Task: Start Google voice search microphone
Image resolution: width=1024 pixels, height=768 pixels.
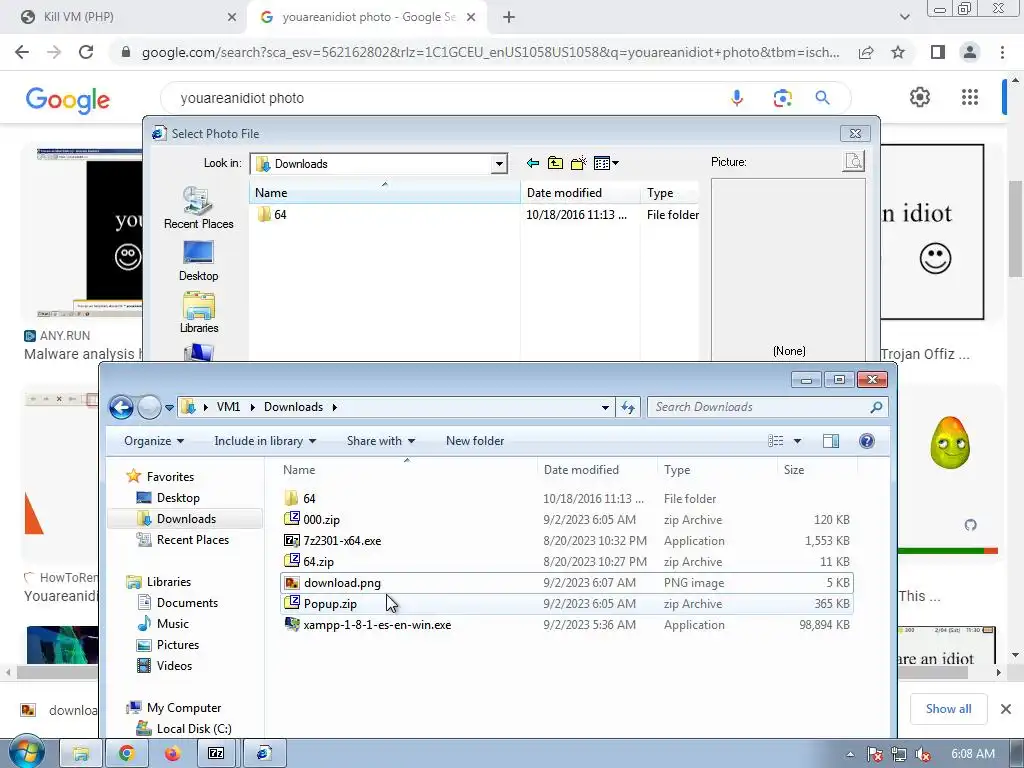Action: click(x=737, y=98)
